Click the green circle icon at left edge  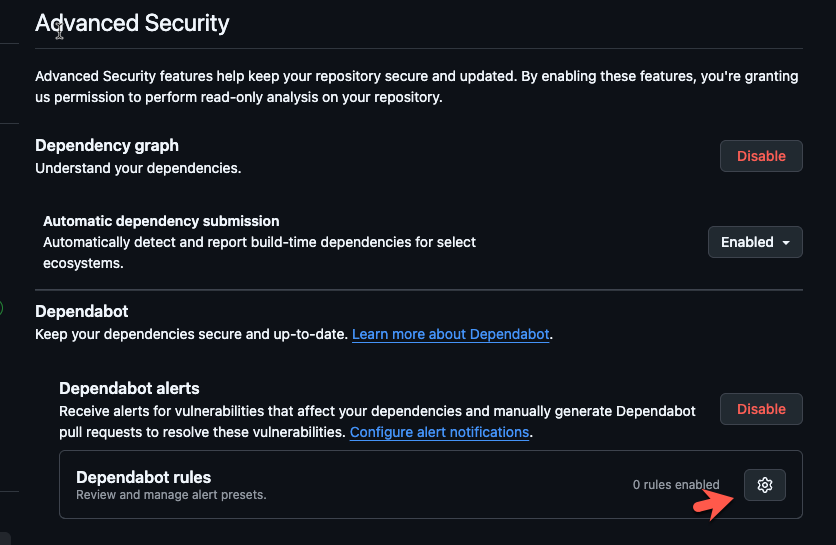(1, 308)
